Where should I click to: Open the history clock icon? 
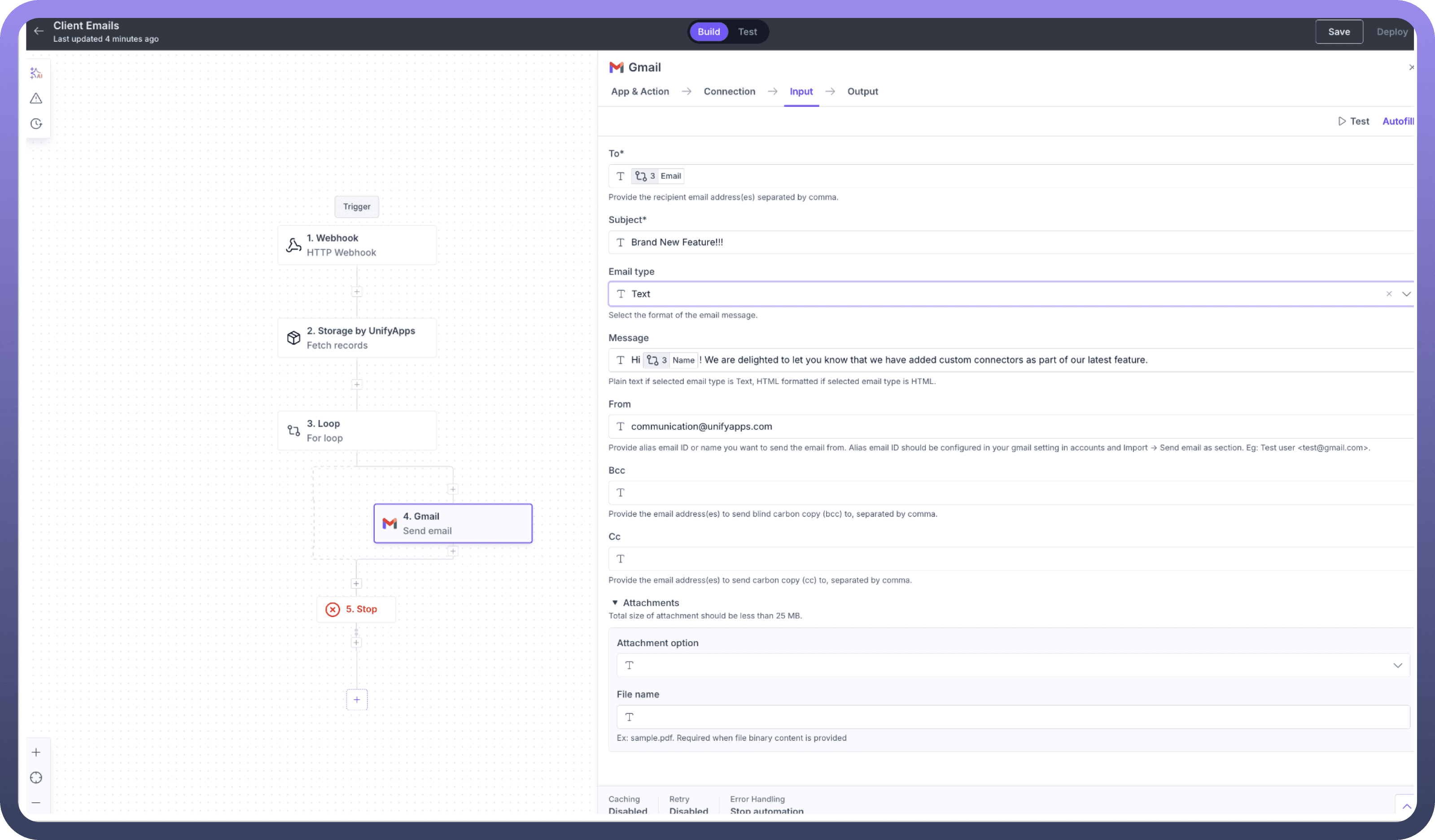click(x=36, y=123)
